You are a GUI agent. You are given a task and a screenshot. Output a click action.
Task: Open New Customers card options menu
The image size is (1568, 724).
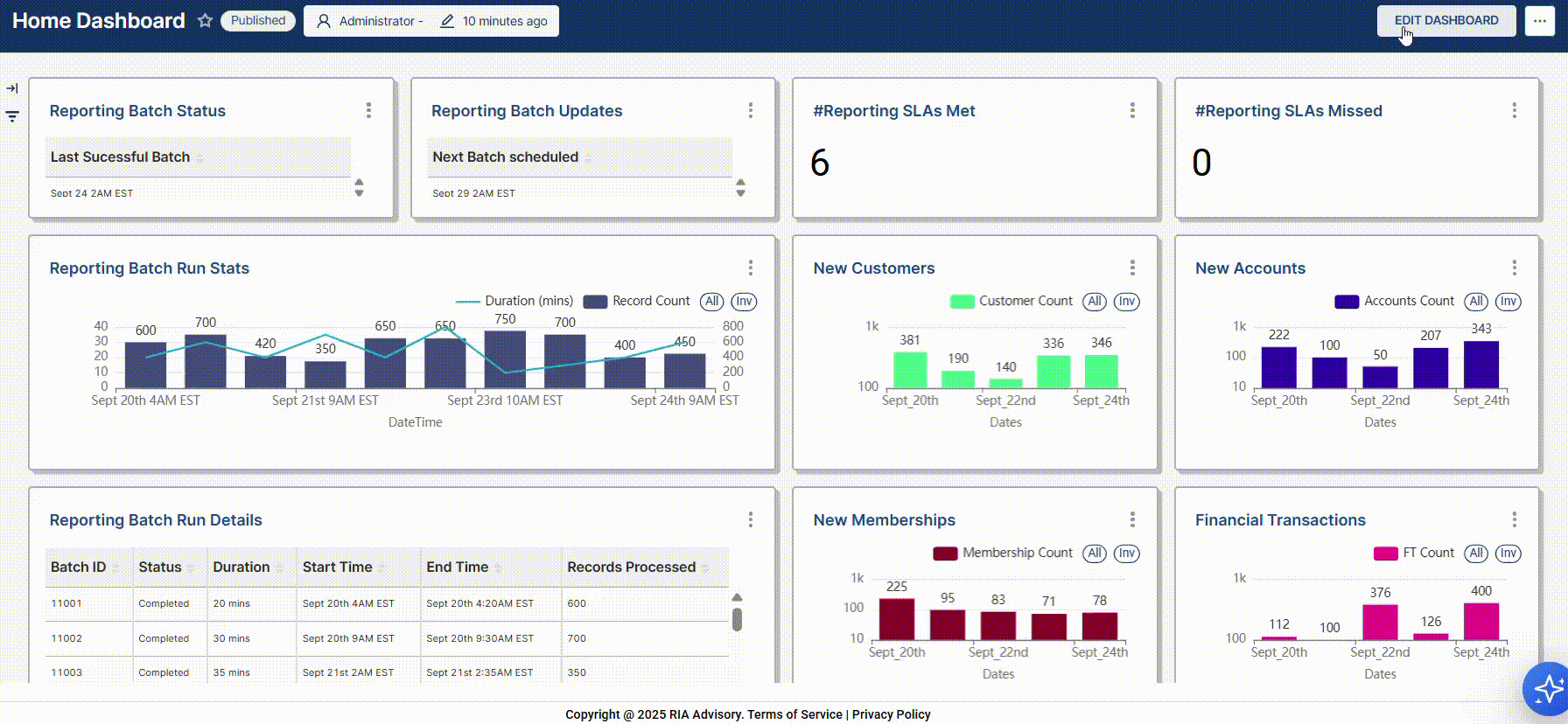coord(1132,268)
